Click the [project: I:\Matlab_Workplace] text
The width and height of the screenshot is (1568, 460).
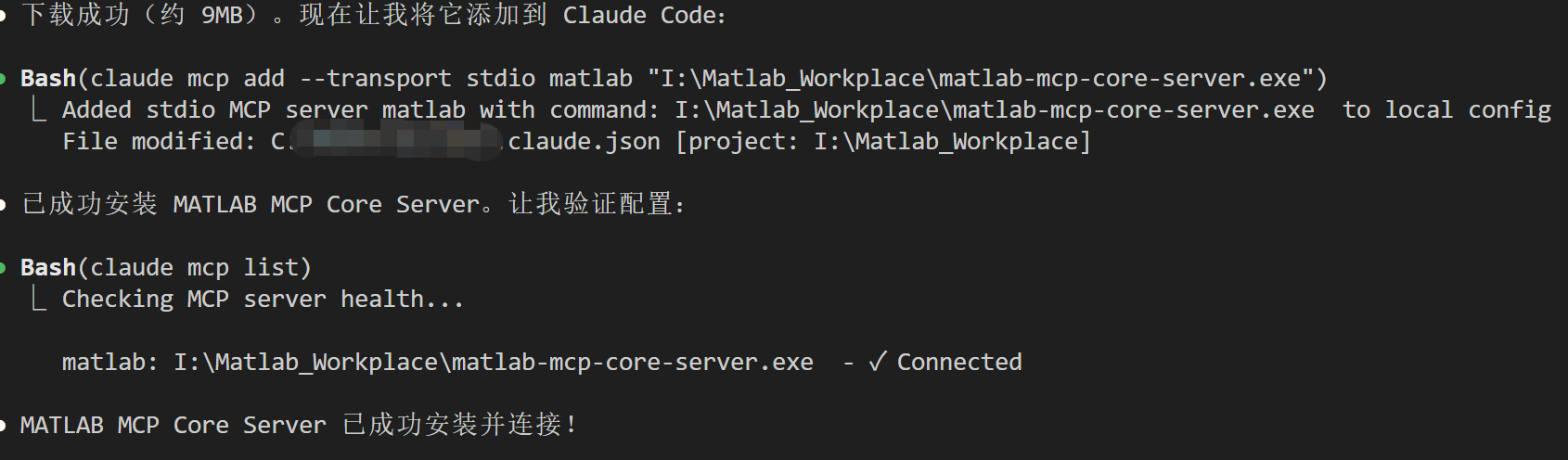882,141
